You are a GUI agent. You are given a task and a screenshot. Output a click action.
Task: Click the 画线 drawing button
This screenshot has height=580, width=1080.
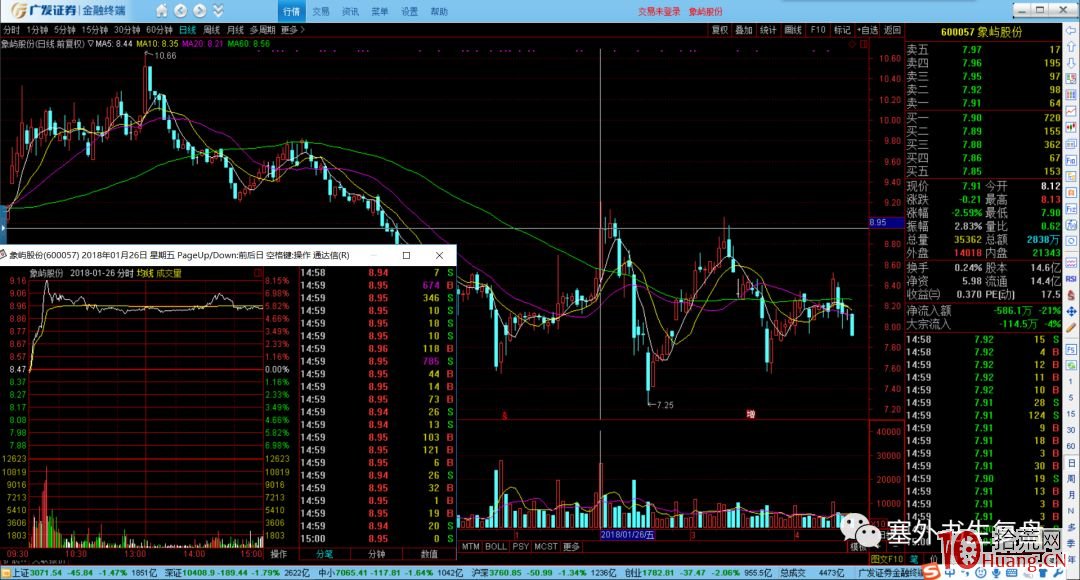793,30
